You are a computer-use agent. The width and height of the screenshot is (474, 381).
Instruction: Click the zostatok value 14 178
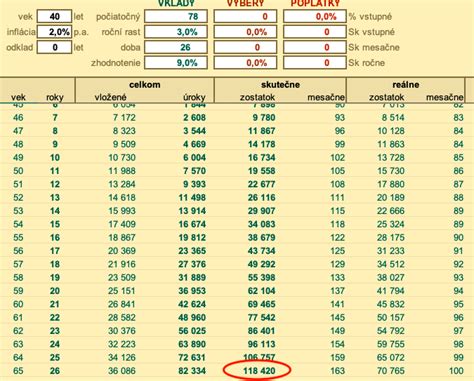pos(262,144)
